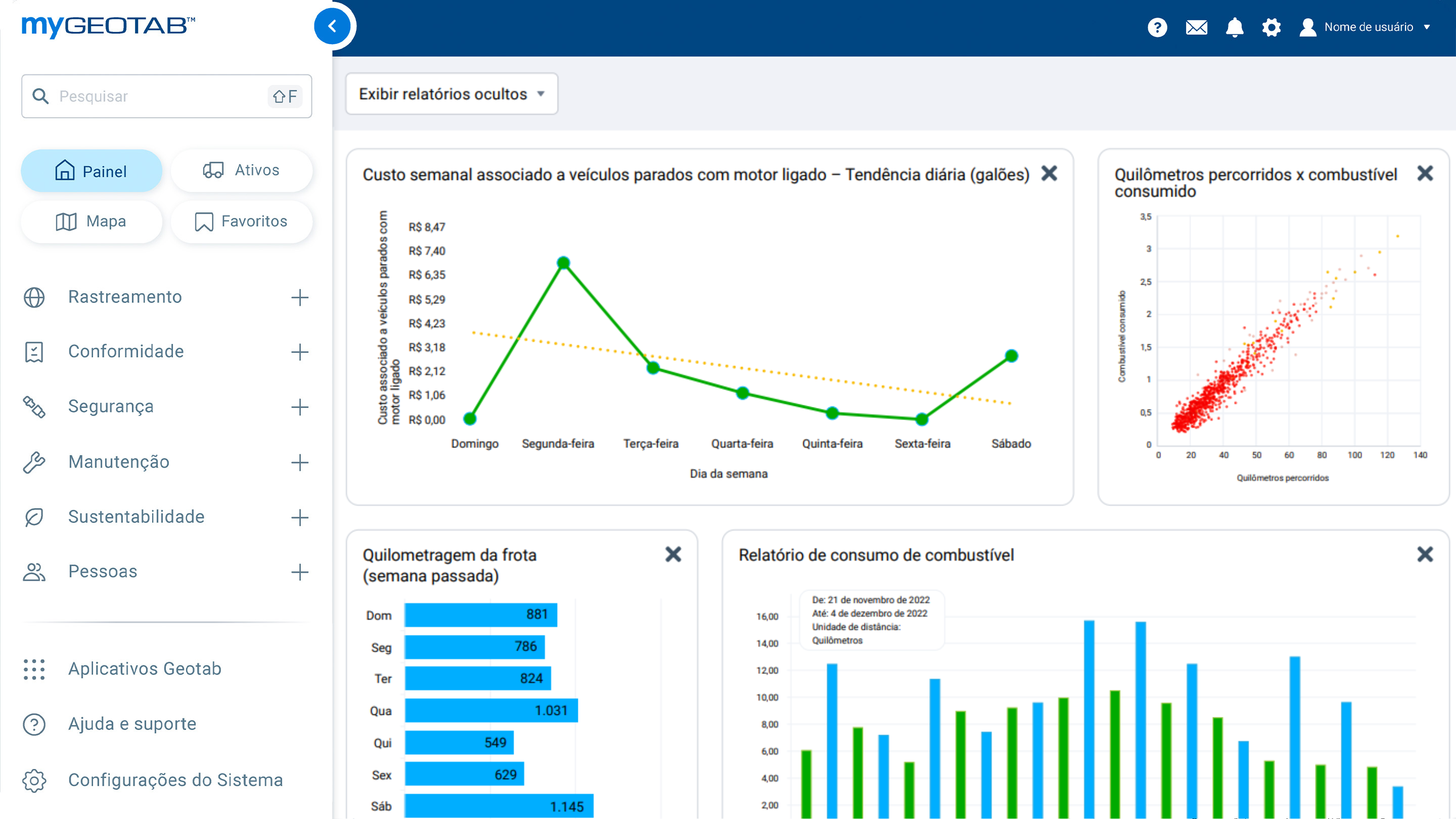The image size is (1456, 819).
Task: Open Aplicativos Geotab link
Action: (x=145, y=669)
